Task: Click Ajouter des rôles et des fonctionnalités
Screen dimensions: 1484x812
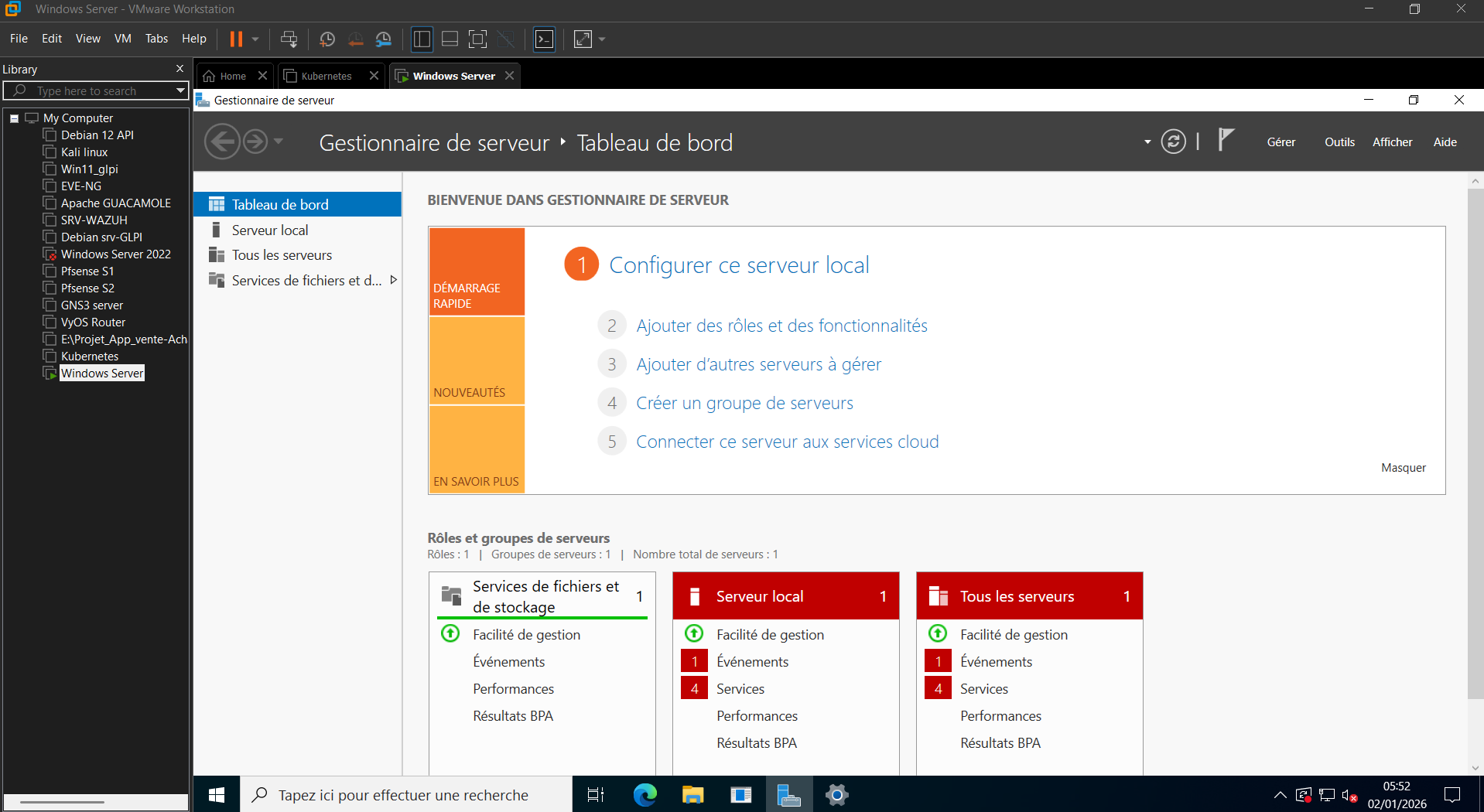Action: pos(781,326)
